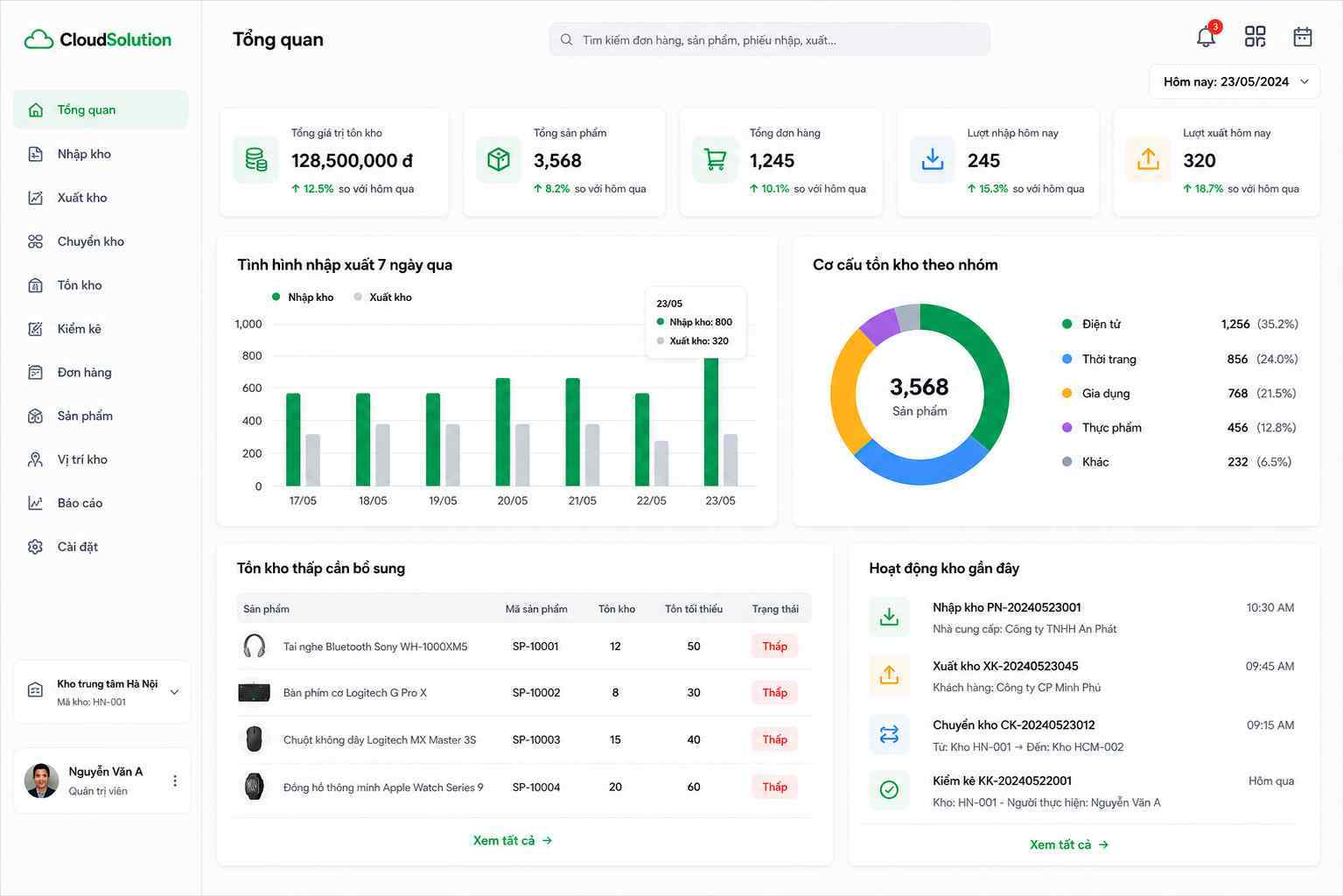This screenshot has width=1343, height=896.
Task: Click the shopping cart Tổng đơn hàng icon
Action: click(715, 160)
